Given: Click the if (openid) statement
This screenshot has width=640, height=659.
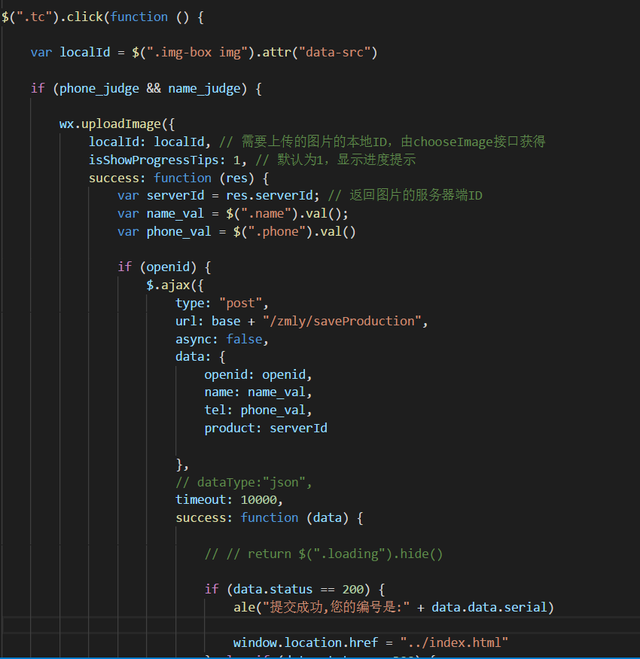Looking at the screenshot, I should point(164,267).
